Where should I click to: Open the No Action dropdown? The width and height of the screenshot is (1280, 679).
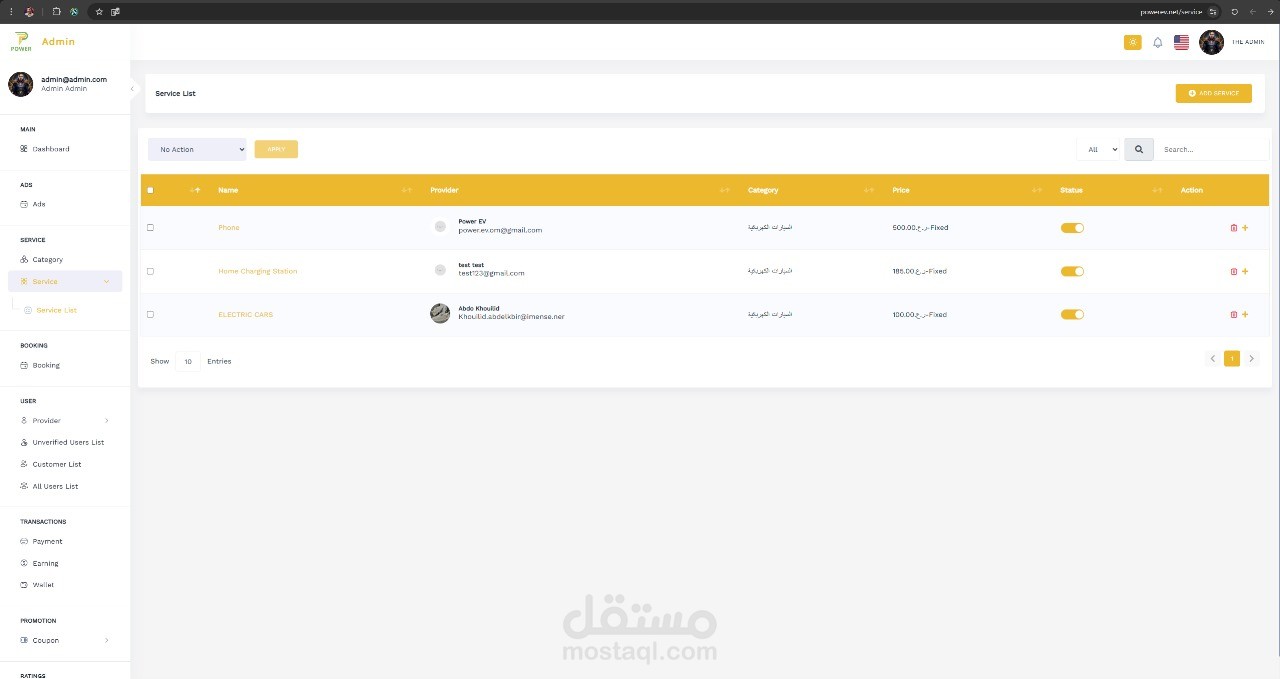197,149
